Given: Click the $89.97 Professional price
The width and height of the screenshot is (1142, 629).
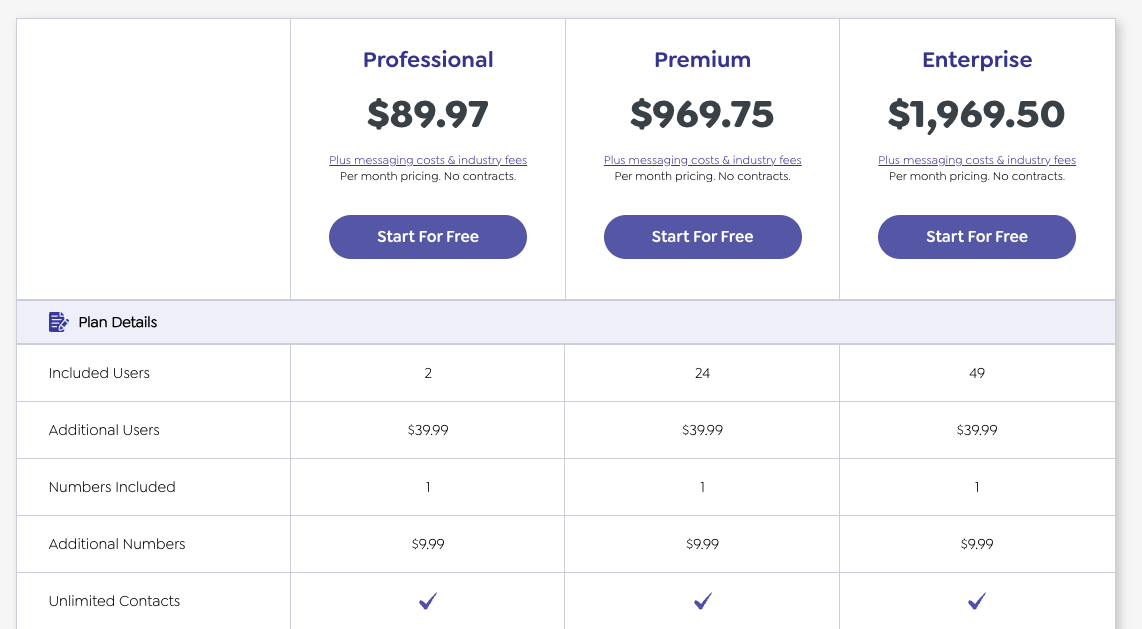Looking at the screenshot, I should (x=427, y=113).
